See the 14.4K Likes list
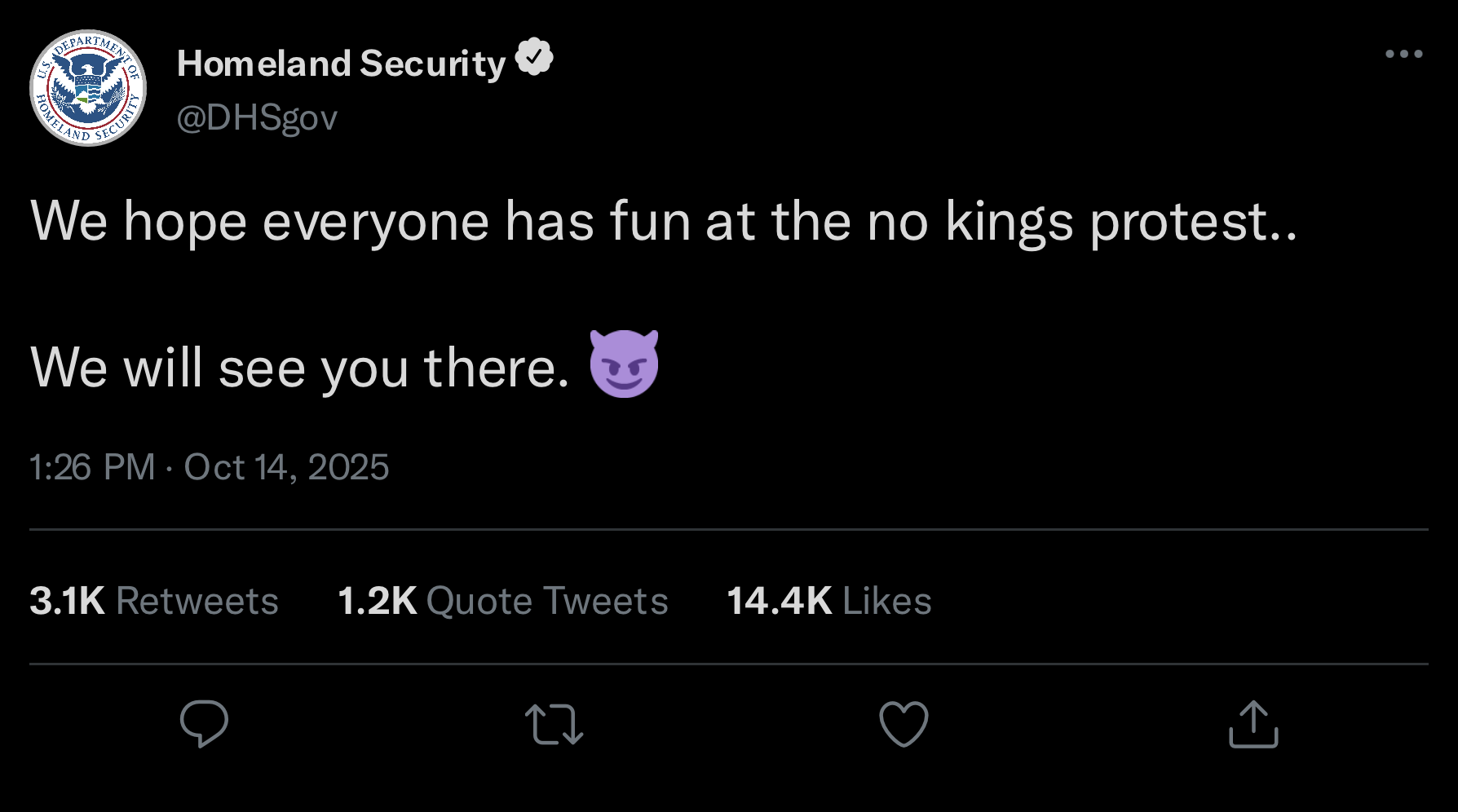1458x812 pixels. click(x=828, y=601)
